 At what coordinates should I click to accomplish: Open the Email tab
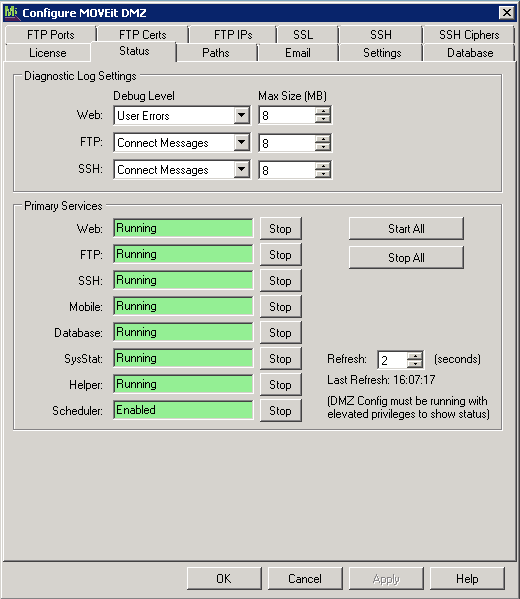[298, 53]
